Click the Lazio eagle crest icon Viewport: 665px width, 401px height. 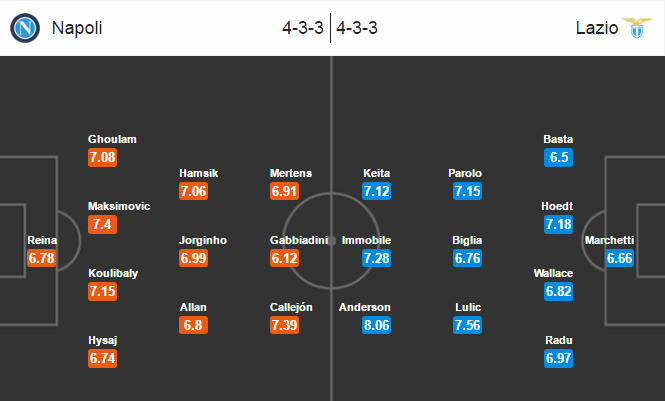pos(637,28)
